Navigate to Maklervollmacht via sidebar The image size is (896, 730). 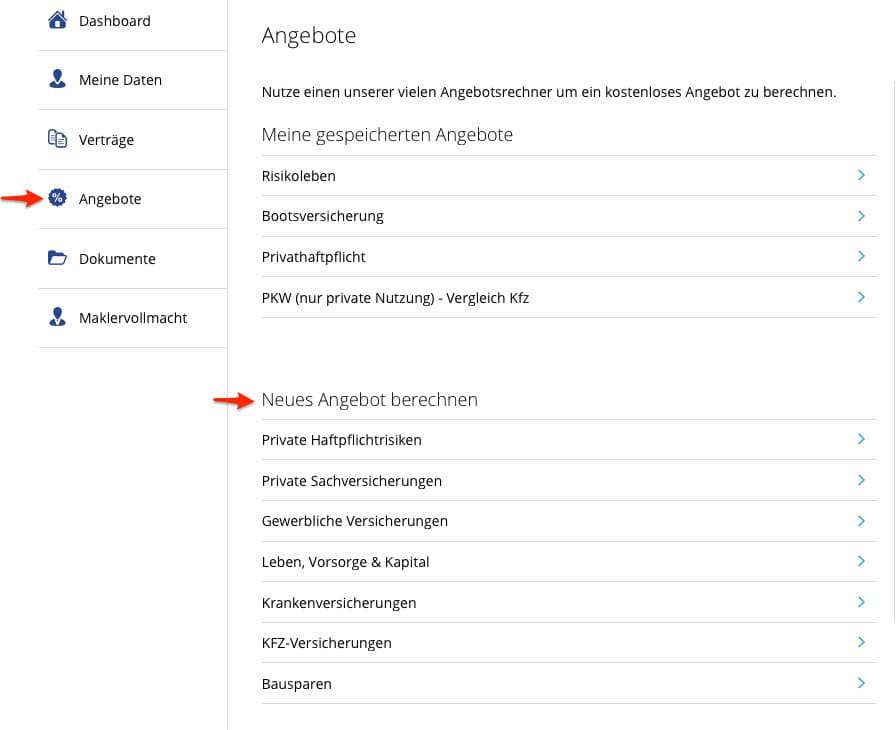(133, 317)
